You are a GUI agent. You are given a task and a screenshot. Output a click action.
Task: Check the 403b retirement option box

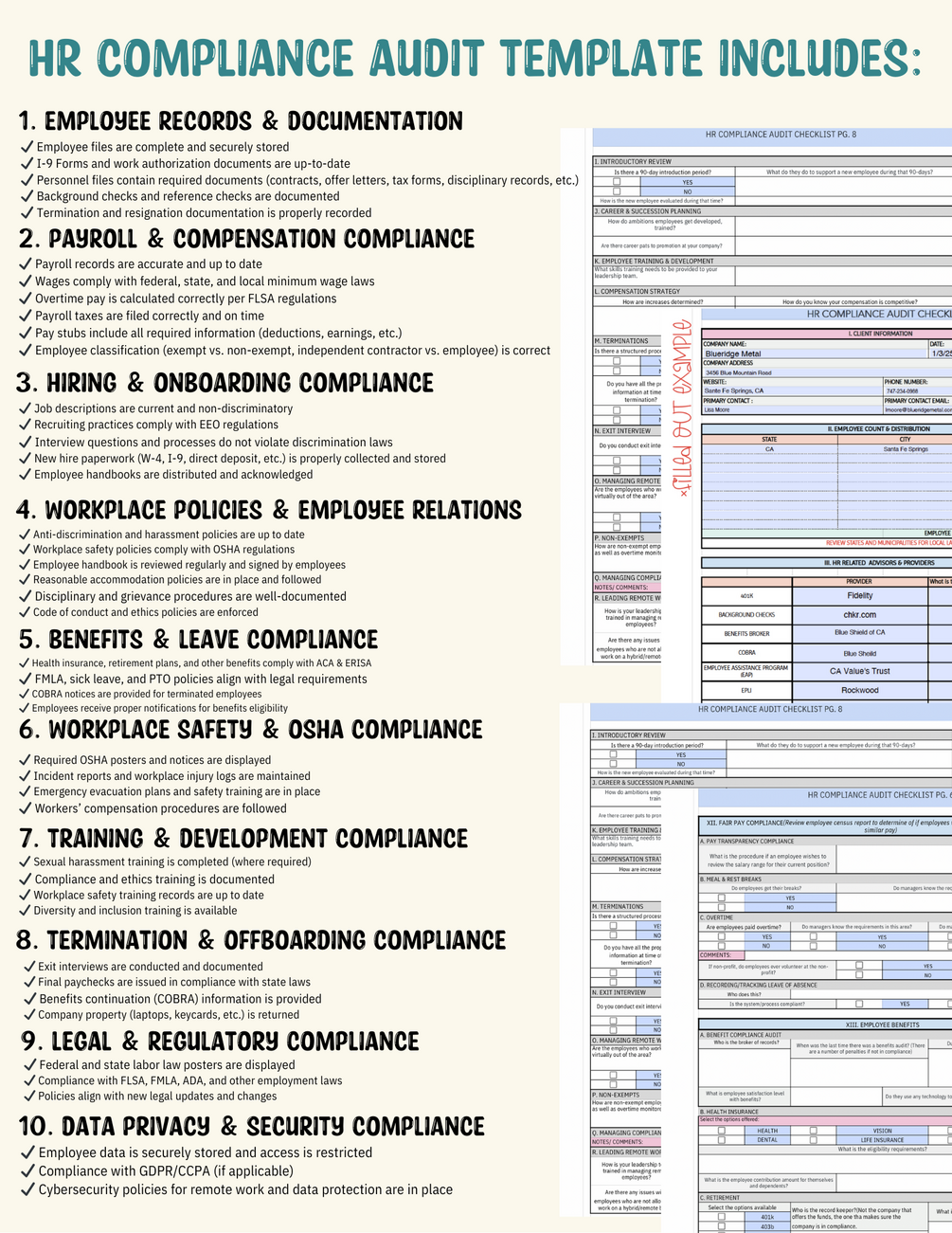click(722, 1225)
